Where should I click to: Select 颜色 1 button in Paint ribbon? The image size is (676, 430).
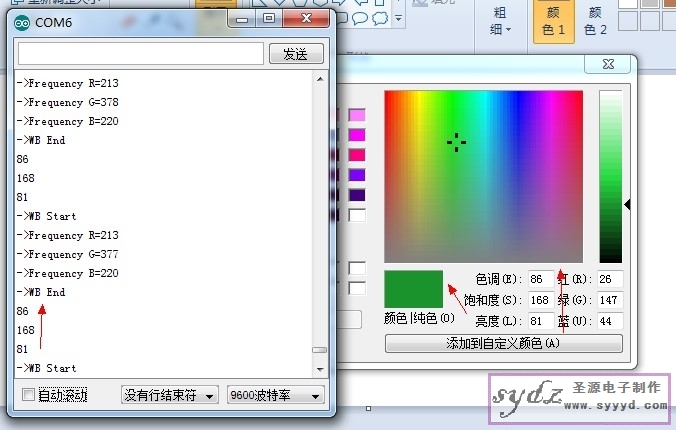pos(554,22)
